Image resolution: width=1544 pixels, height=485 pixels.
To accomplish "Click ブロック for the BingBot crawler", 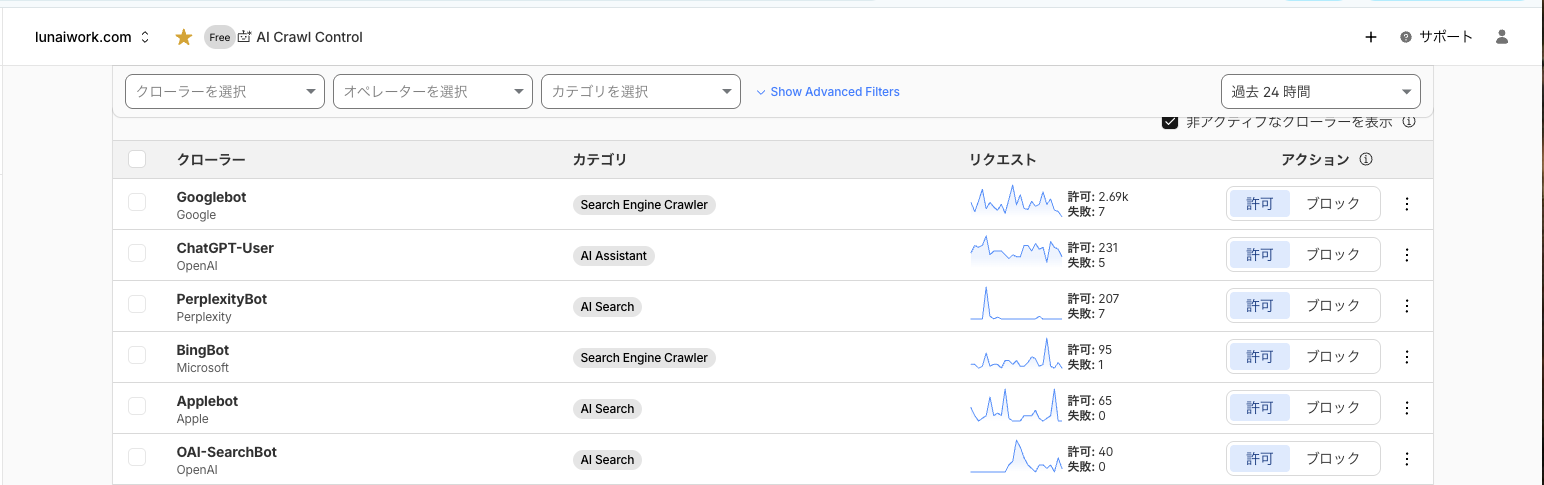I will [1333, 357].
